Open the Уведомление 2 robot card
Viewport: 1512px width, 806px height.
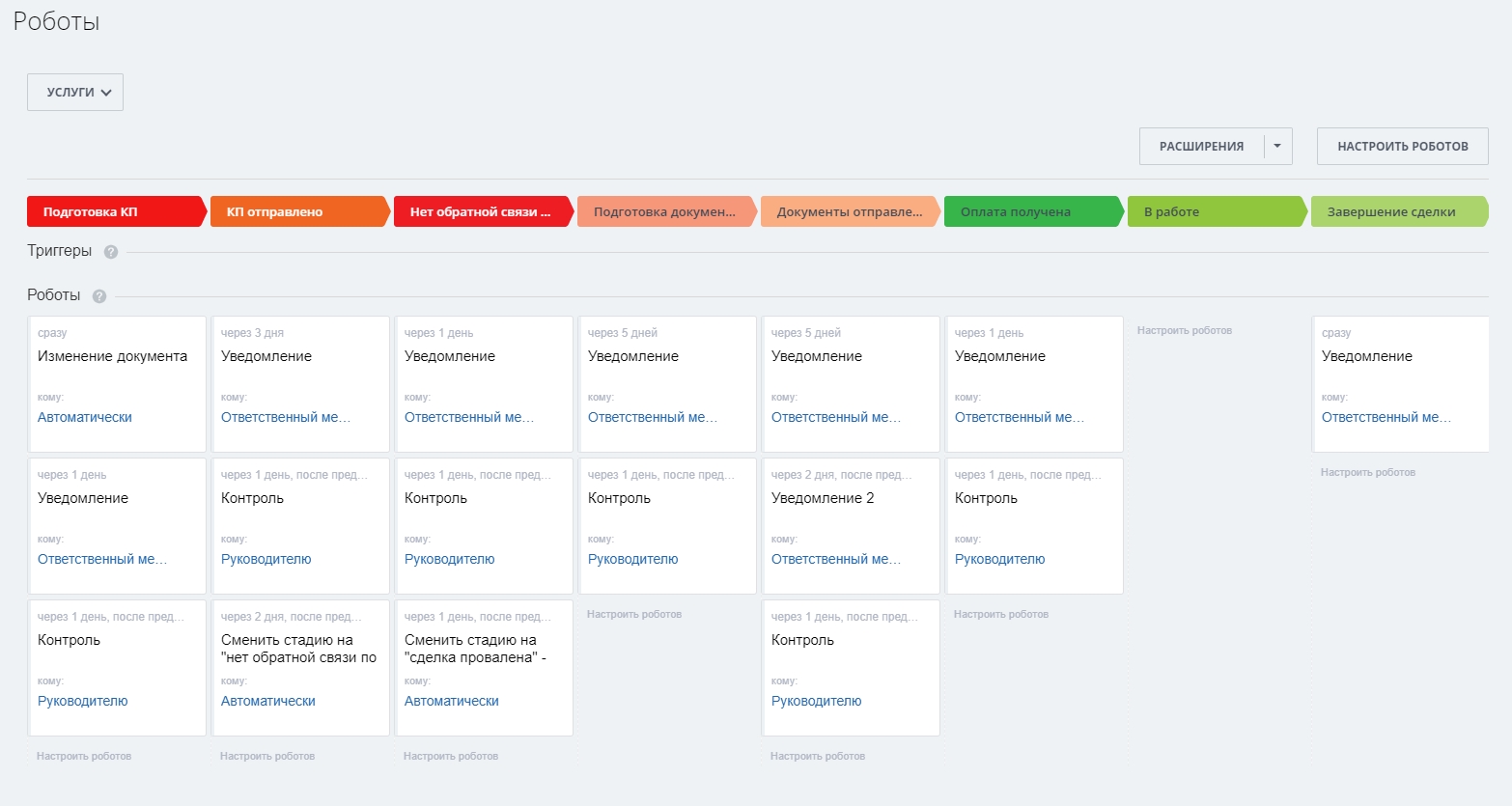[823, 498]
